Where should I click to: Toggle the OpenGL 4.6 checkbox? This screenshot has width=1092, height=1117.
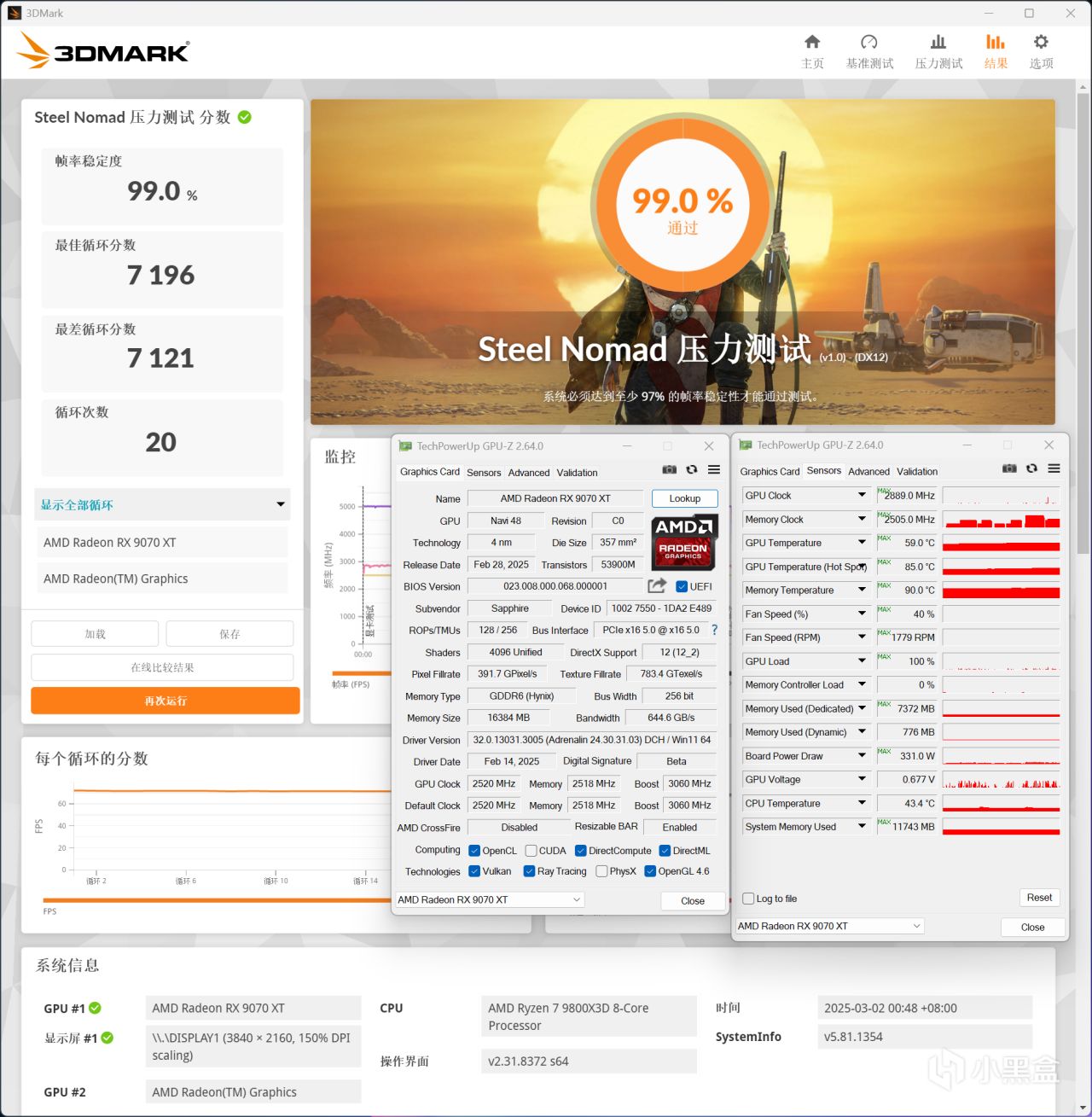point(650,871)
